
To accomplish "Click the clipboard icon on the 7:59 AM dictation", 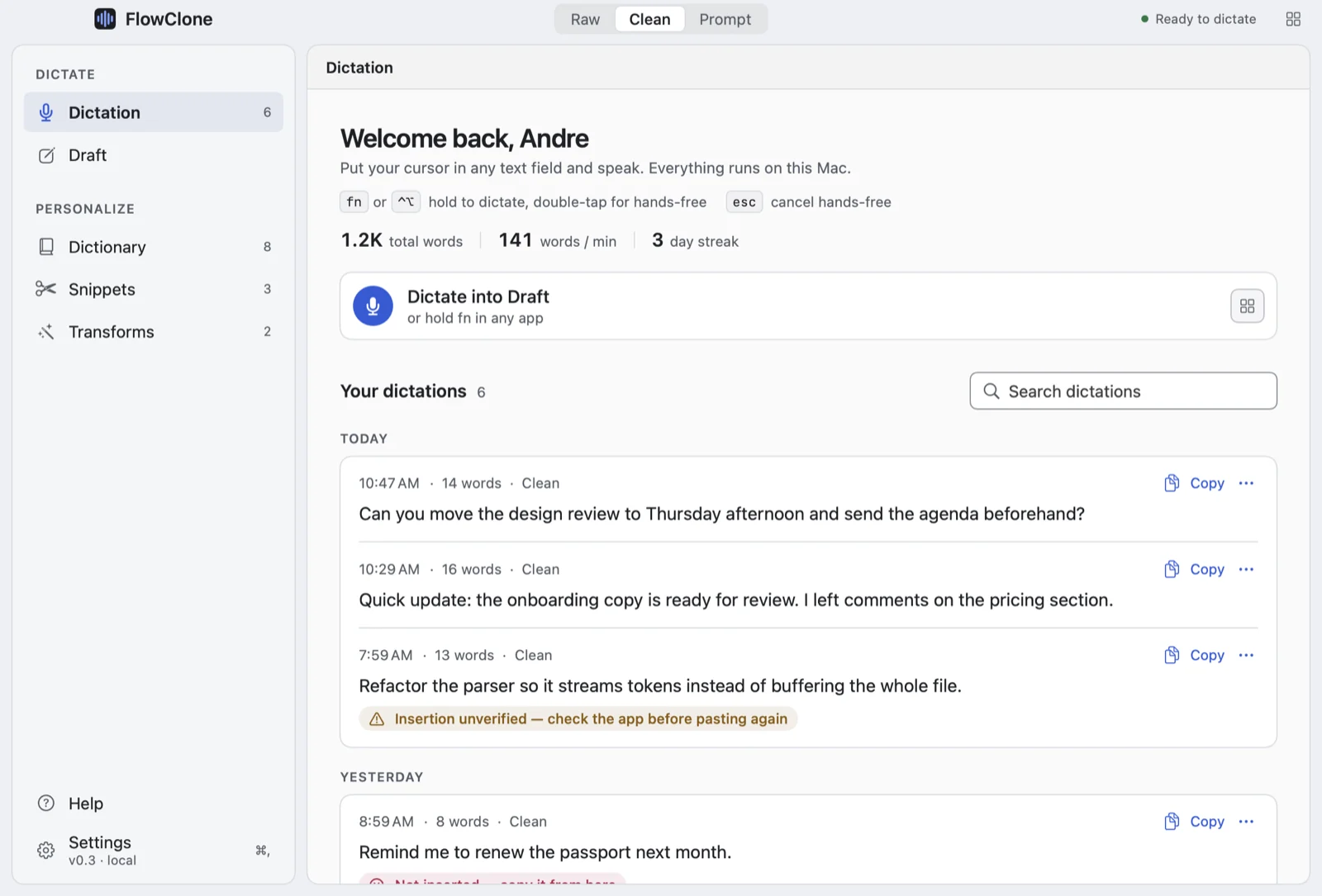I will [x=1172, y=655].
